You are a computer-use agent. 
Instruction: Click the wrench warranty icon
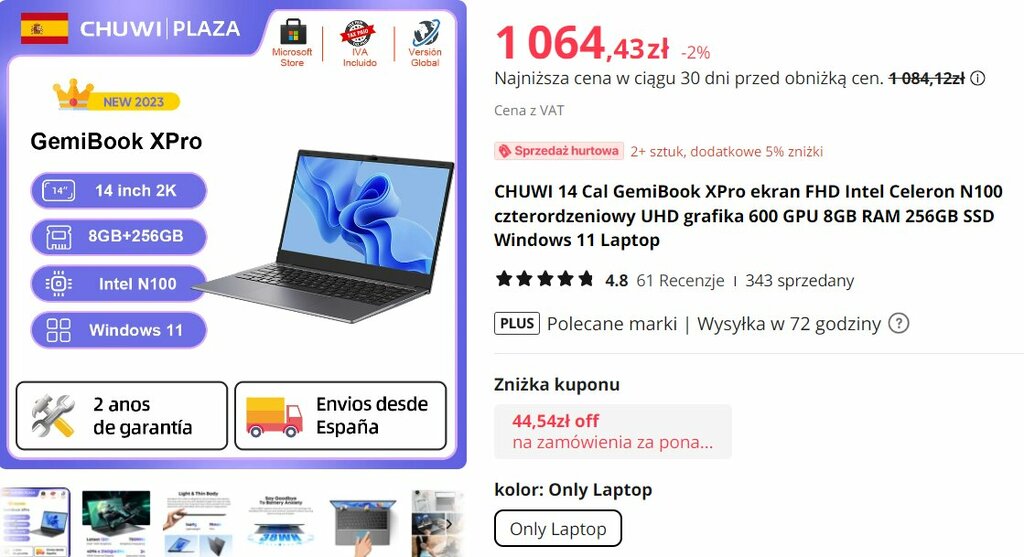[x=53, y=416]
